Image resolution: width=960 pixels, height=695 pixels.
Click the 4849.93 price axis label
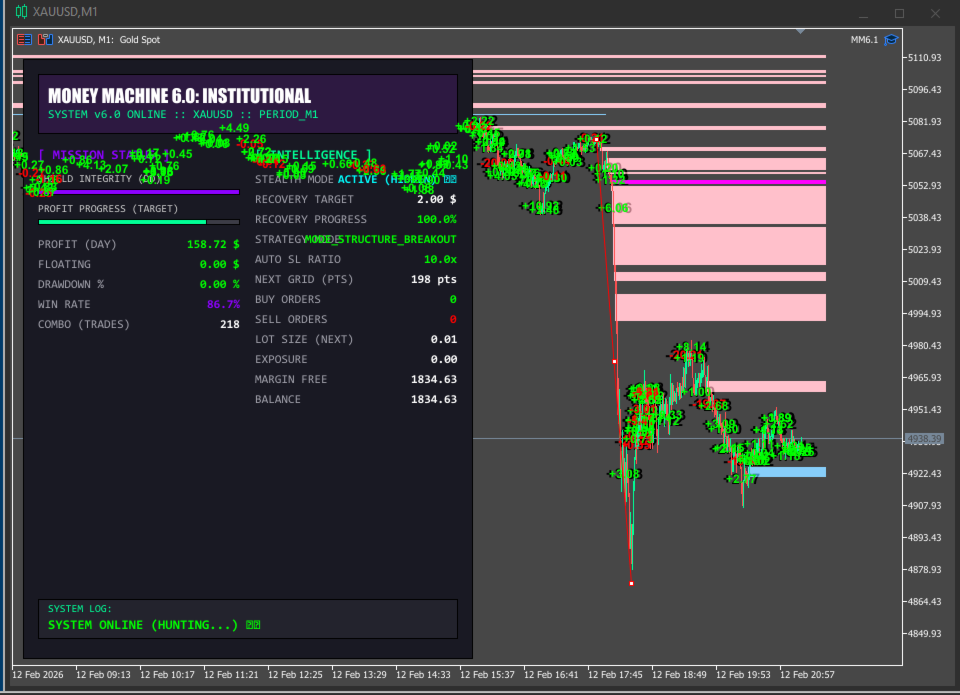point(924,633)
